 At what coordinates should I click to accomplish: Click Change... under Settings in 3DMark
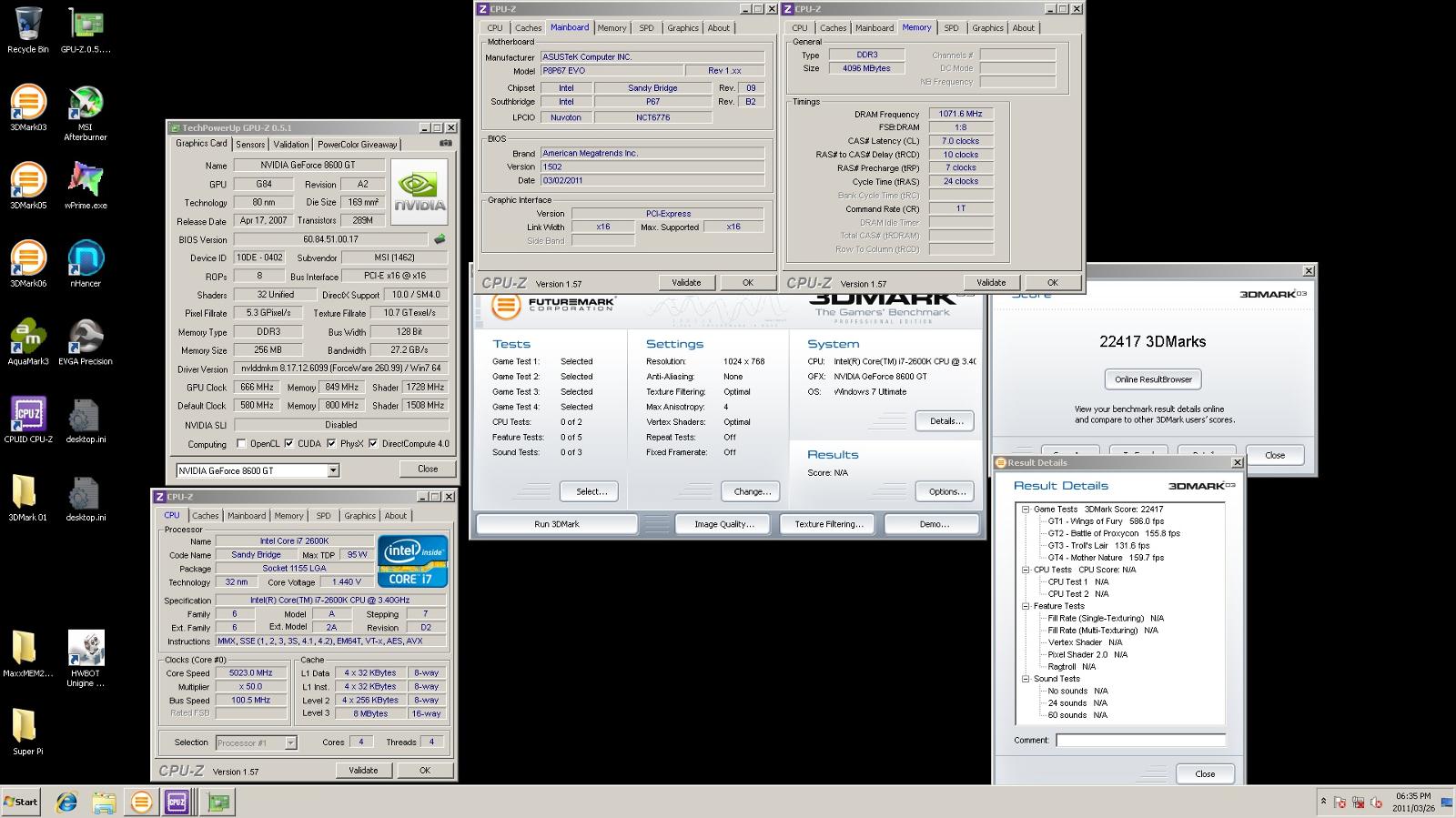752,491
